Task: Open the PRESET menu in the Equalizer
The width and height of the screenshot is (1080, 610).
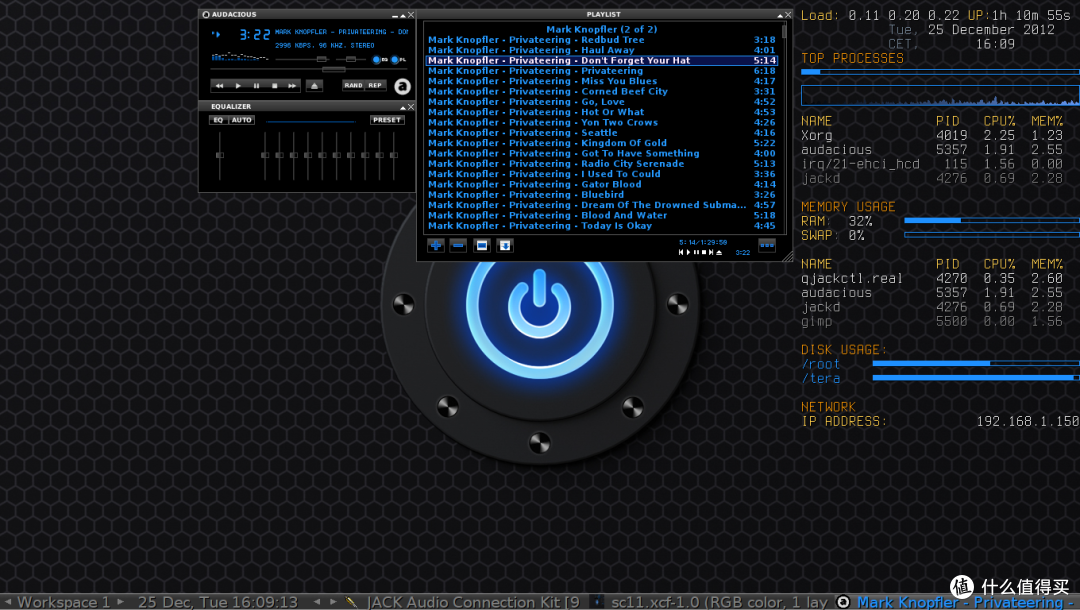Action: (389, 119)
